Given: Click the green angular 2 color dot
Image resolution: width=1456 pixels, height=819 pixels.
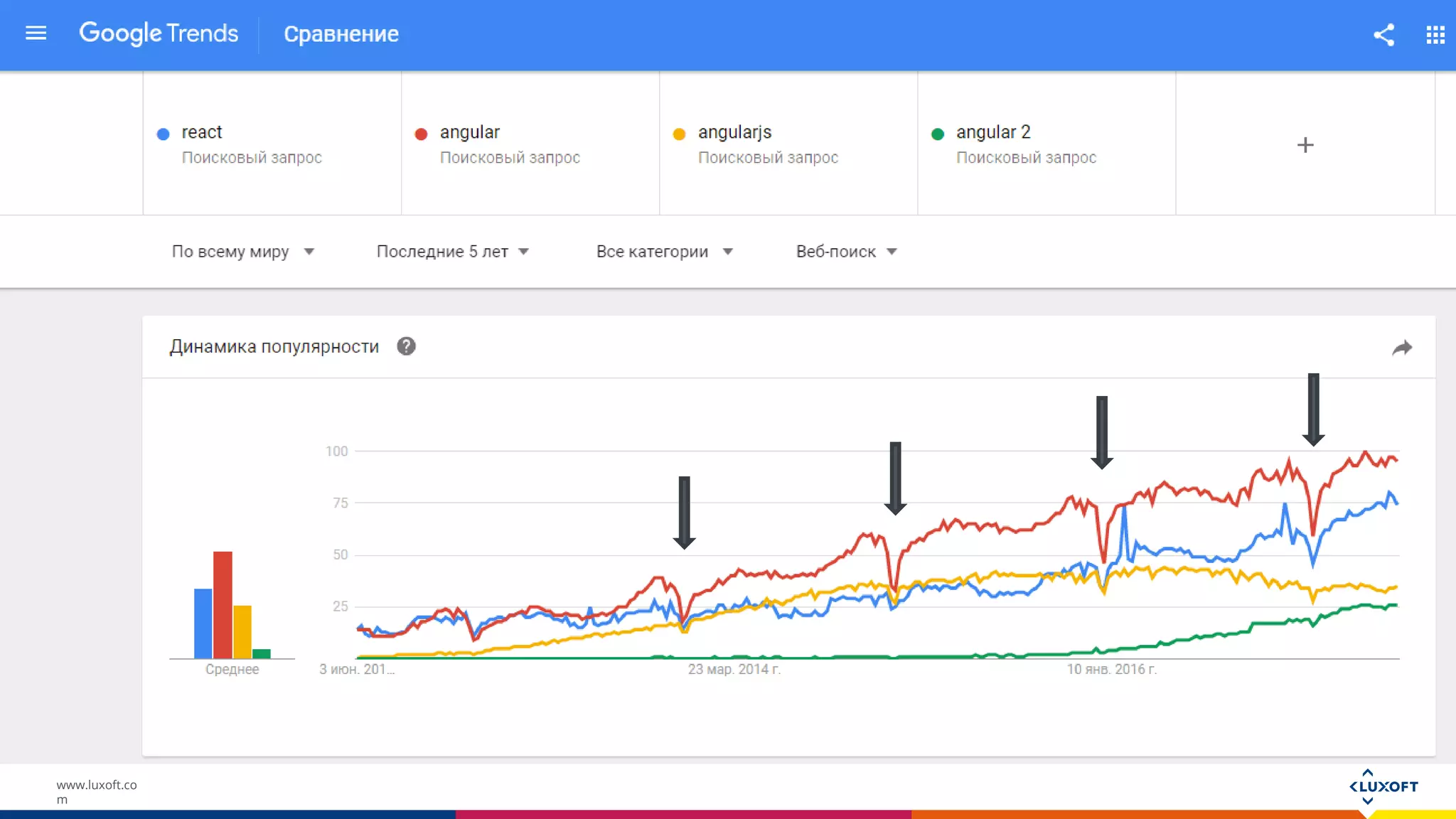Looking at the screenshot, I should tap(937, 134).
